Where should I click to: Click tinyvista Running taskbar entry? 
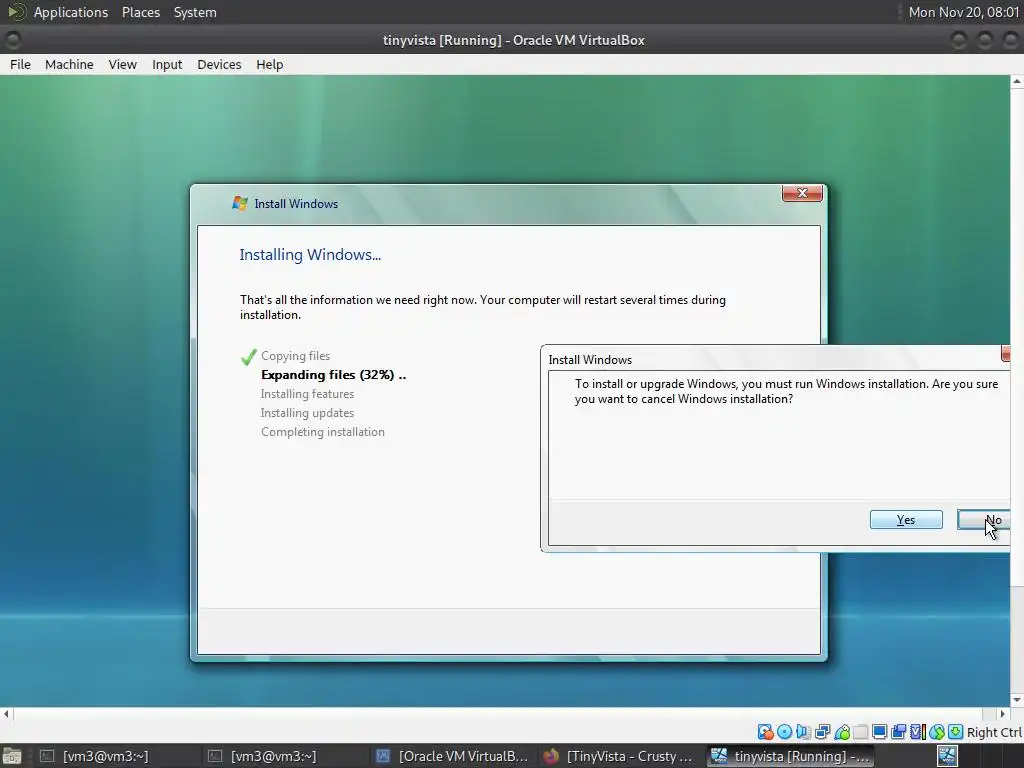coord(791,756)
